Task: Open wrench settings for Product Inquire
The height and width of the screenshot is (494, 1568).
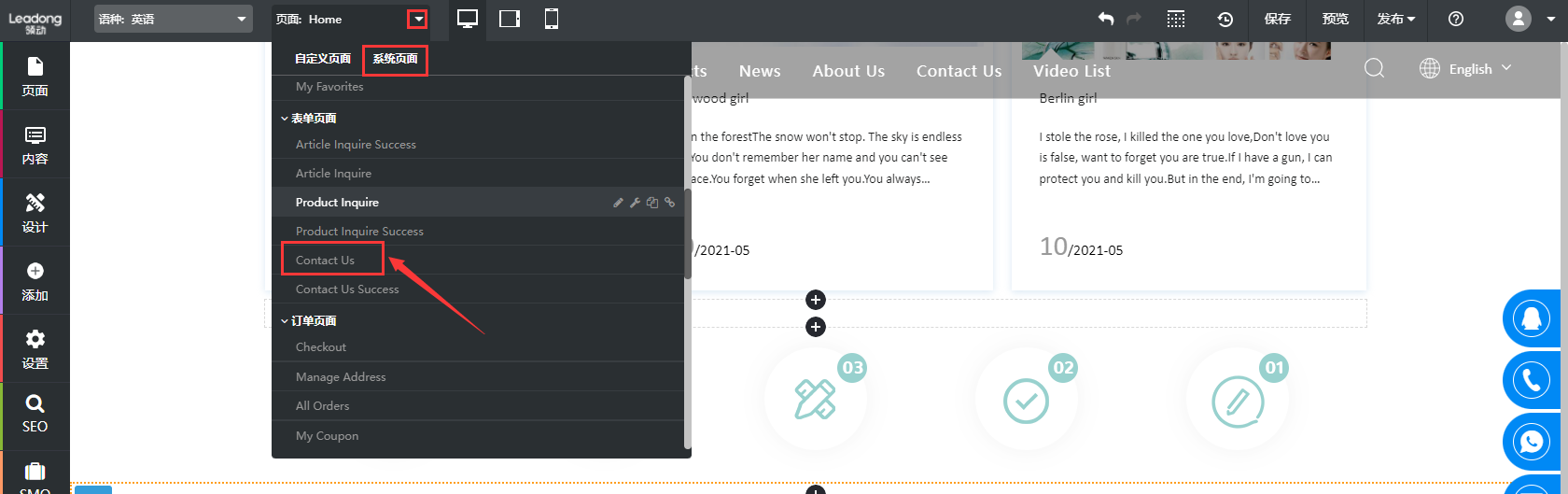Action: click(x=635, y=203)
